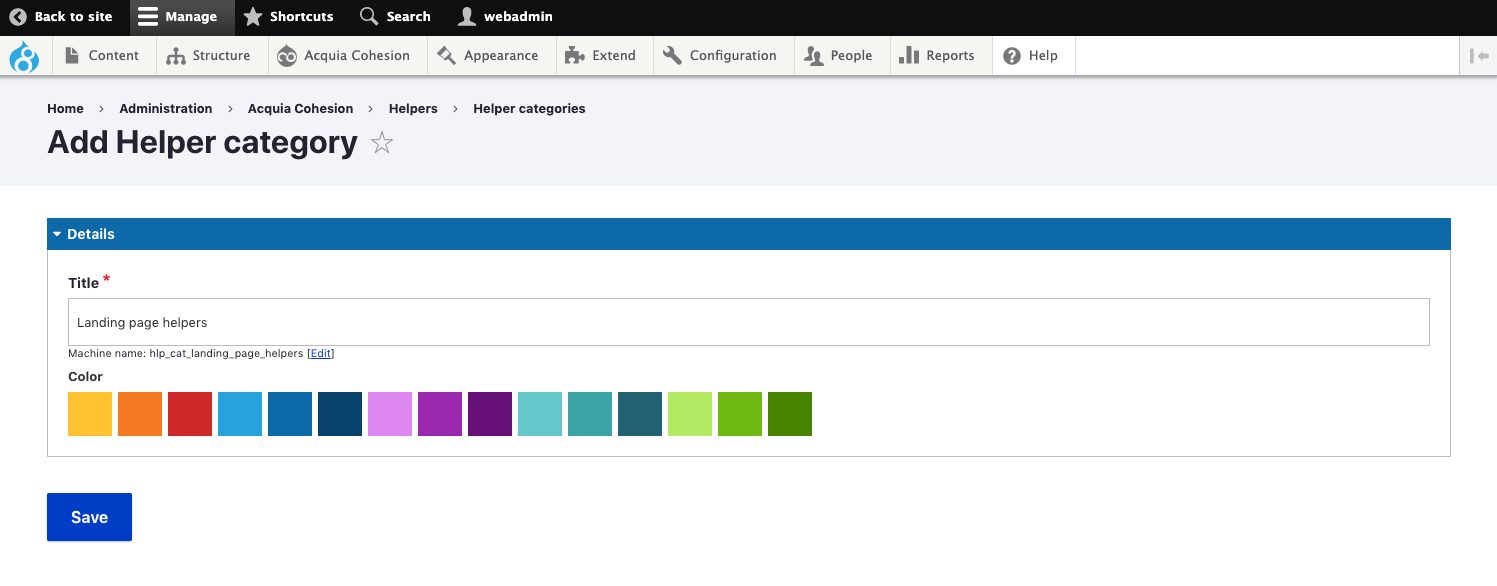This screenshot has height=586, width=1497.
Task: Choose the pink color swatch
Action: pos(390,414)
